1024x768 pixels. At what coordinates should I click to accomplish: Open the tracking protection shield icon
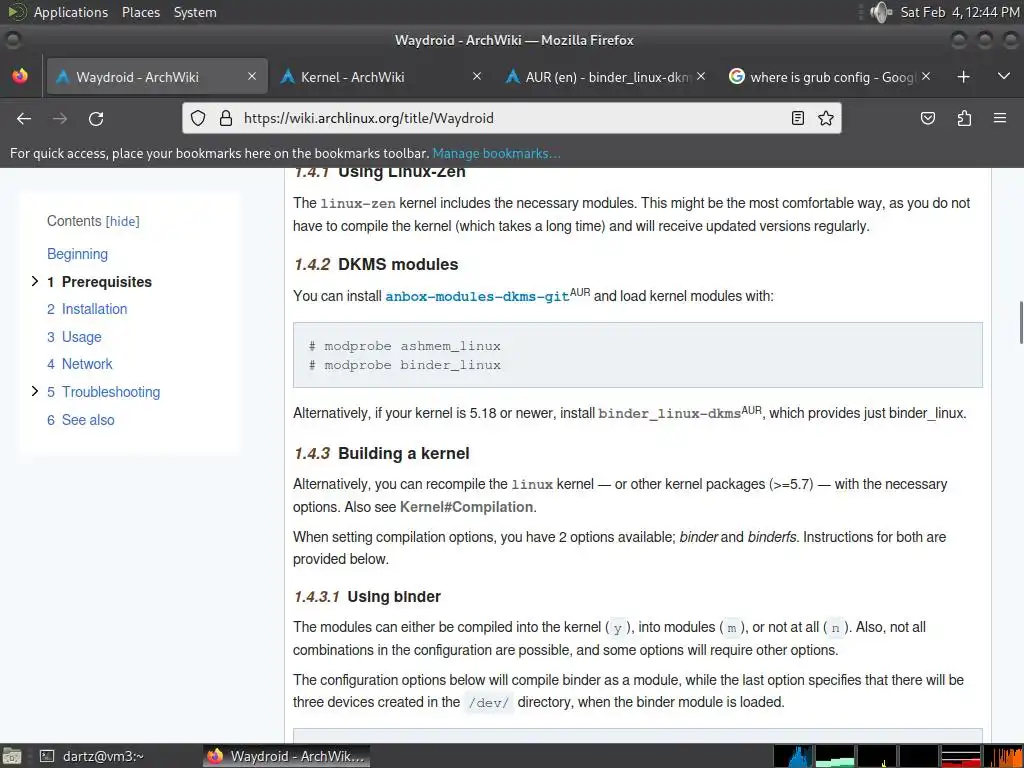[x=198, y=118]
